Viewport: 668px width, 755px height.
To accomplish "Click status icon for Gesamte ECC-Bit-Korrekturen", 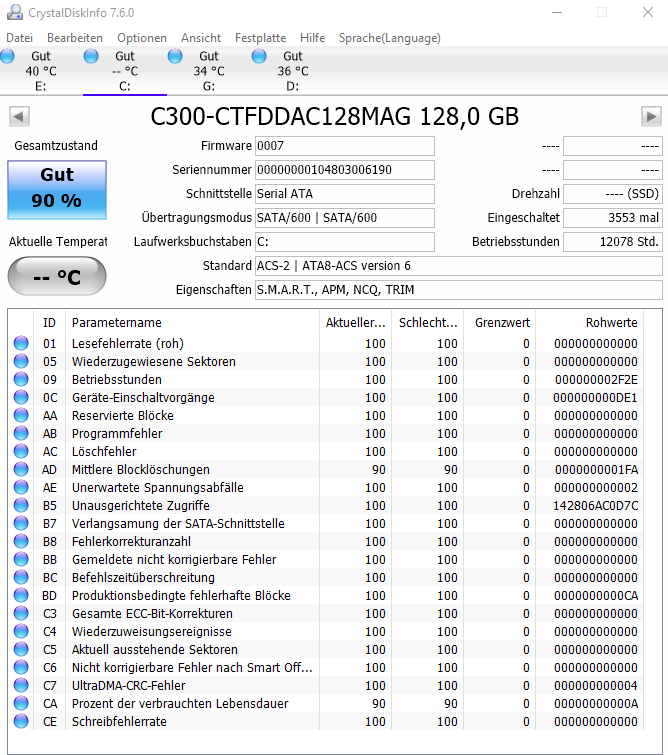I will (21, 613).
